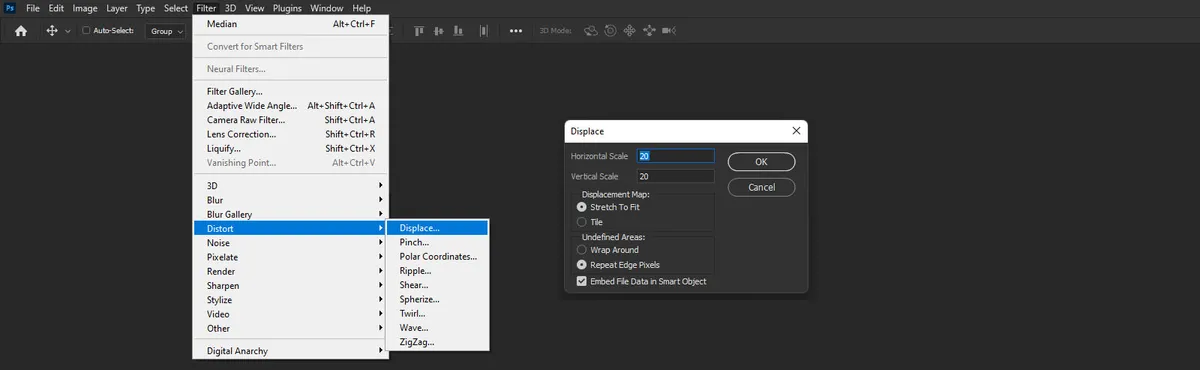Select Tile radio button
Screen dimensions: 1200x370
click(x=582, y=222)
